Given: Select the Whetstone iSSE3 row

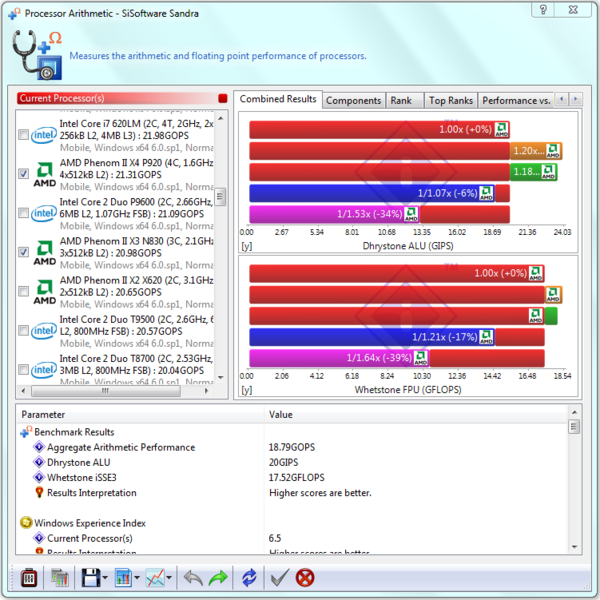Looking at the screenshot, I should [292, 477].
